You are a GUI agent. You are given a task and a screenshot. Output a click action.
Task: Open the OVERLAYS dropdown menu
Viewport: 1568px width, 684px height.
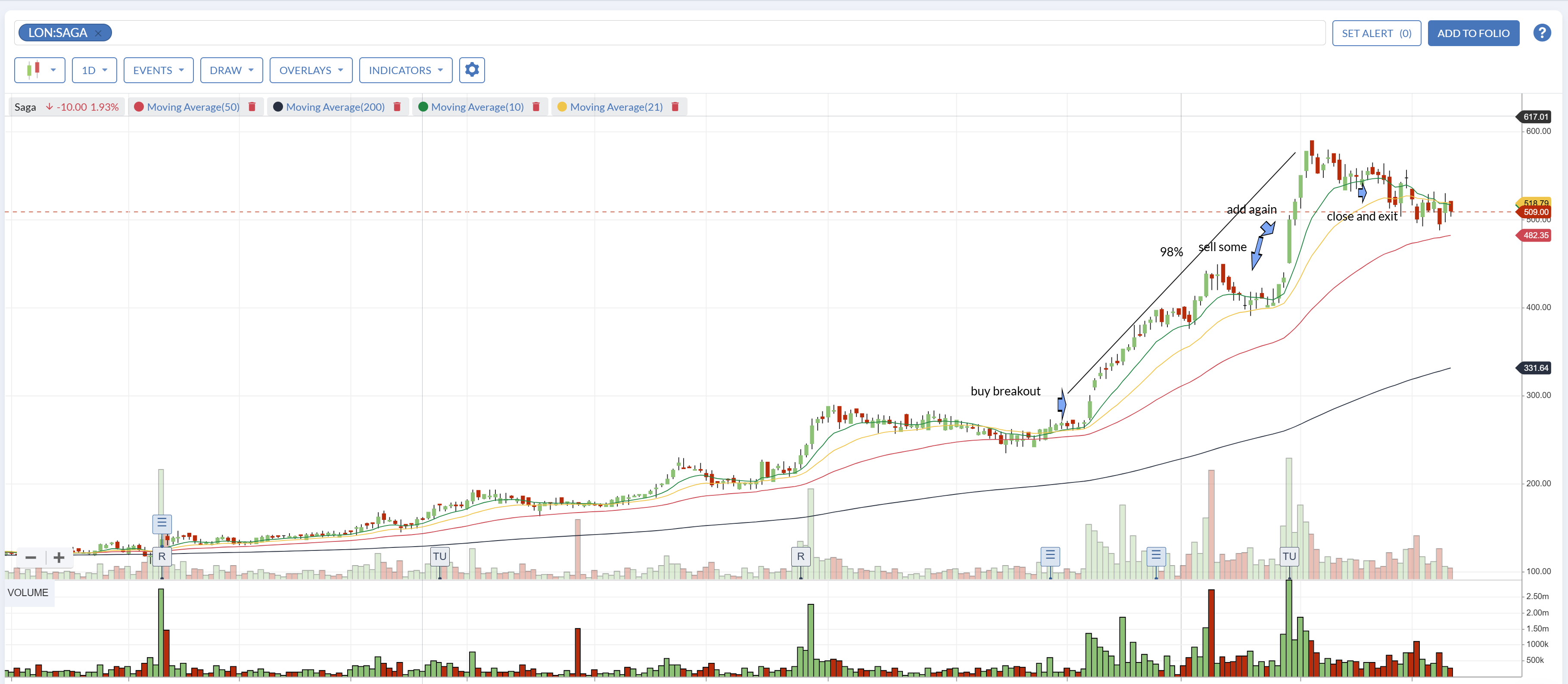[x=311, y=70]
